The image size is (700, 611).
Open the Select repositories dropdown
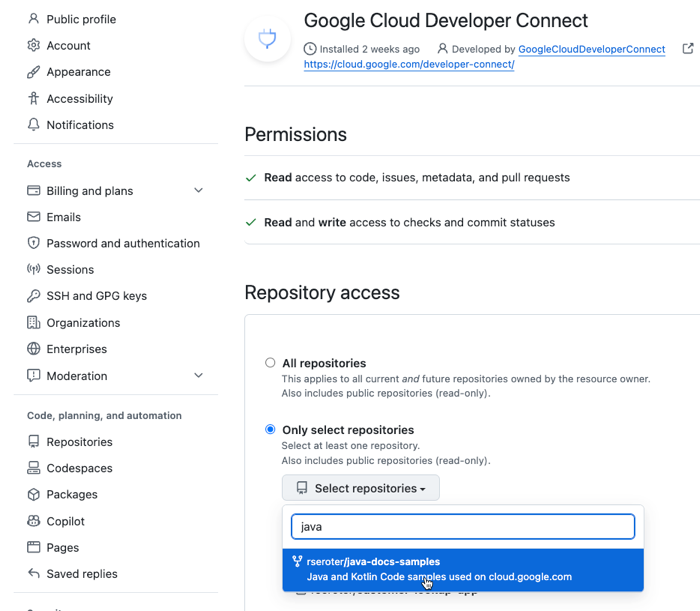click(x=361, y=488)
